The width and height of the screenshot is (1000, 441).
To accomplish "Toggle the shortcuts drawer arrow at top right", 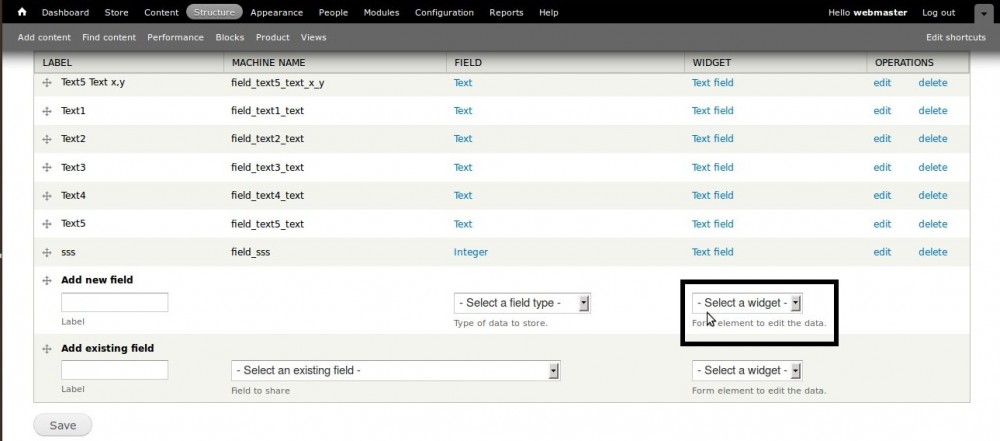I will pyautogui.click(x=981, y=13).
